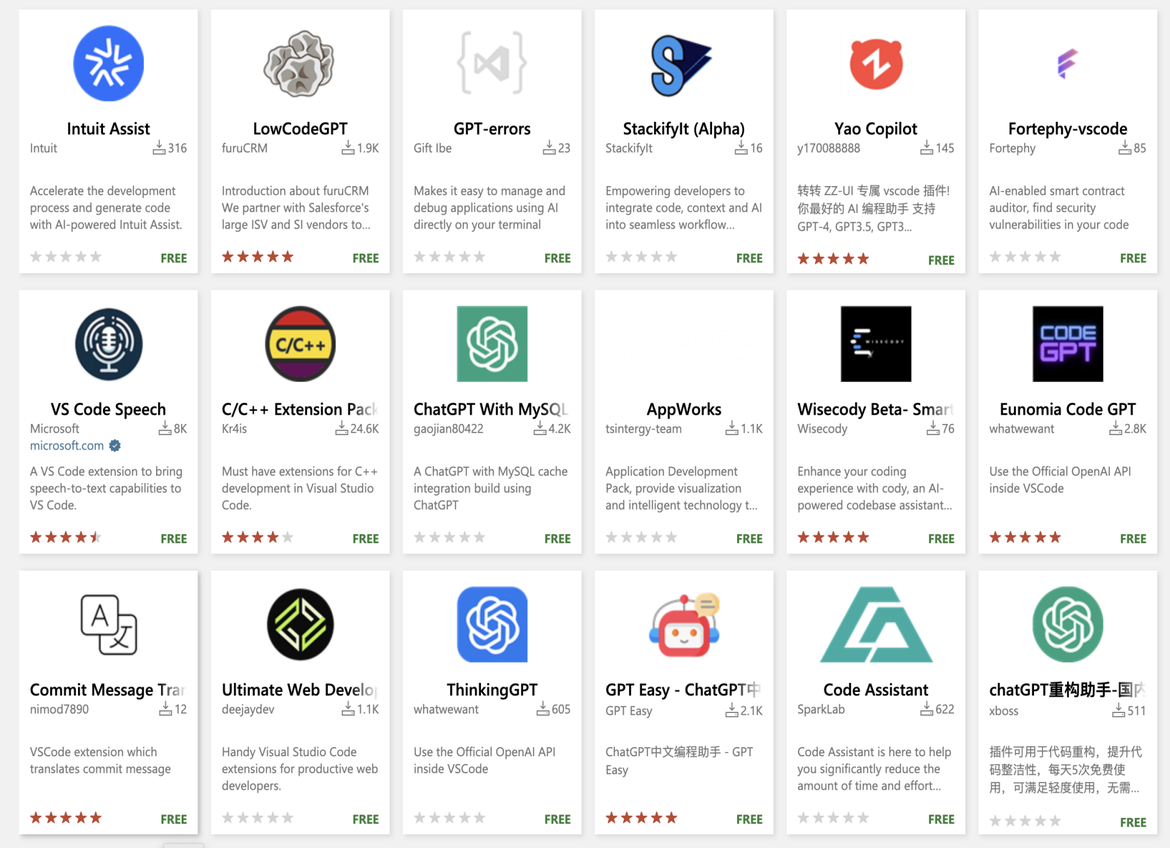Click publisher name furuCRM
Viewport: 1170px width, 848px height.
pos(245,148)
